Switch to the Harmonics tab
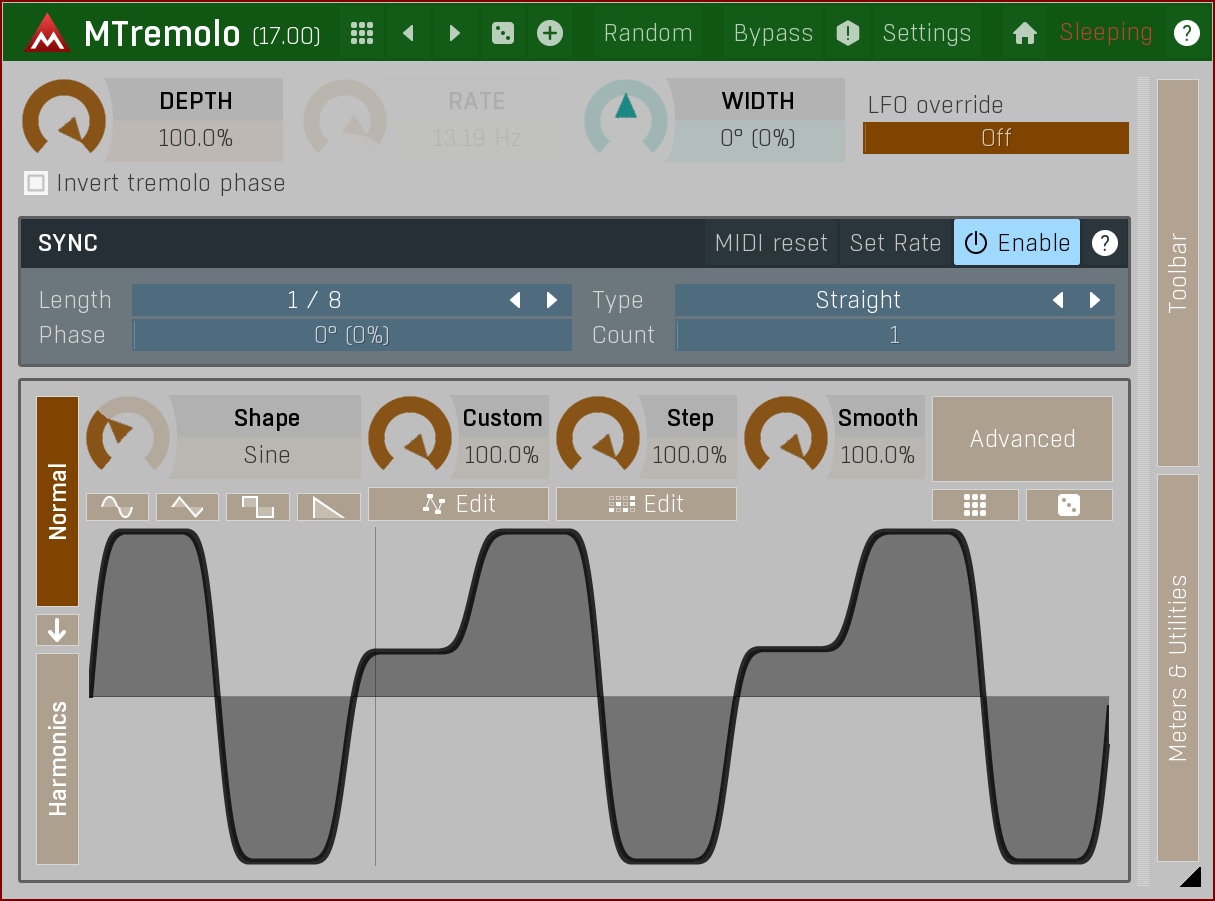Screen dimensions: 1215x901 [x=57, y=758]
